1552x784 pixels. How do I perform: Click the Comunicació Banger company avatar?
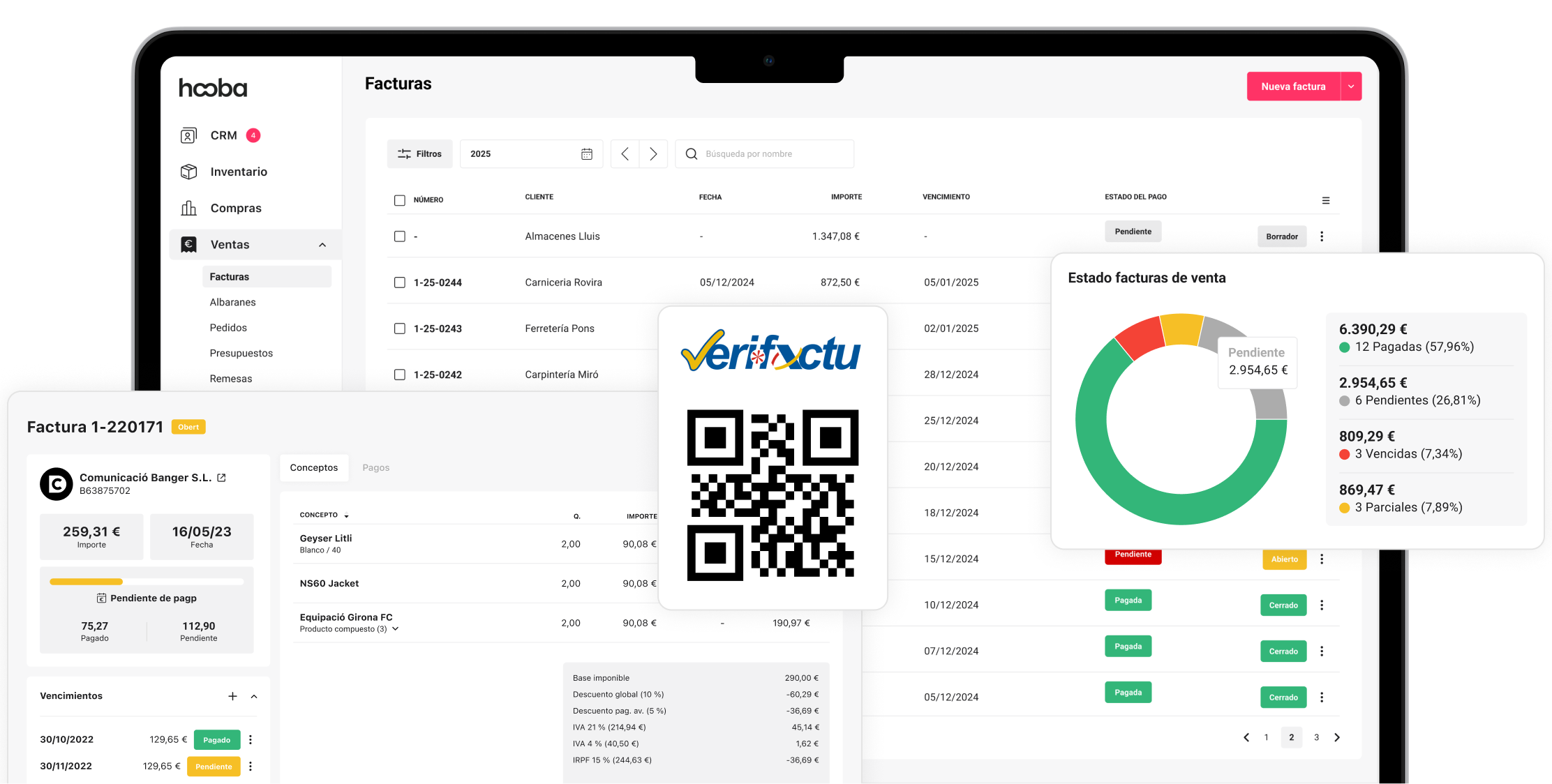click(57, 484)
